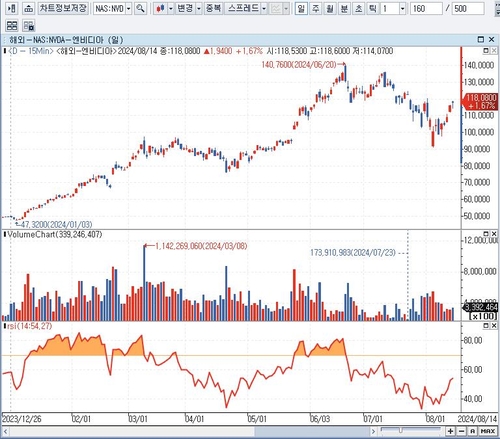Expand the 변경 dropdown arrow
This screenshot has width=500, height=439.
point(199,8)
